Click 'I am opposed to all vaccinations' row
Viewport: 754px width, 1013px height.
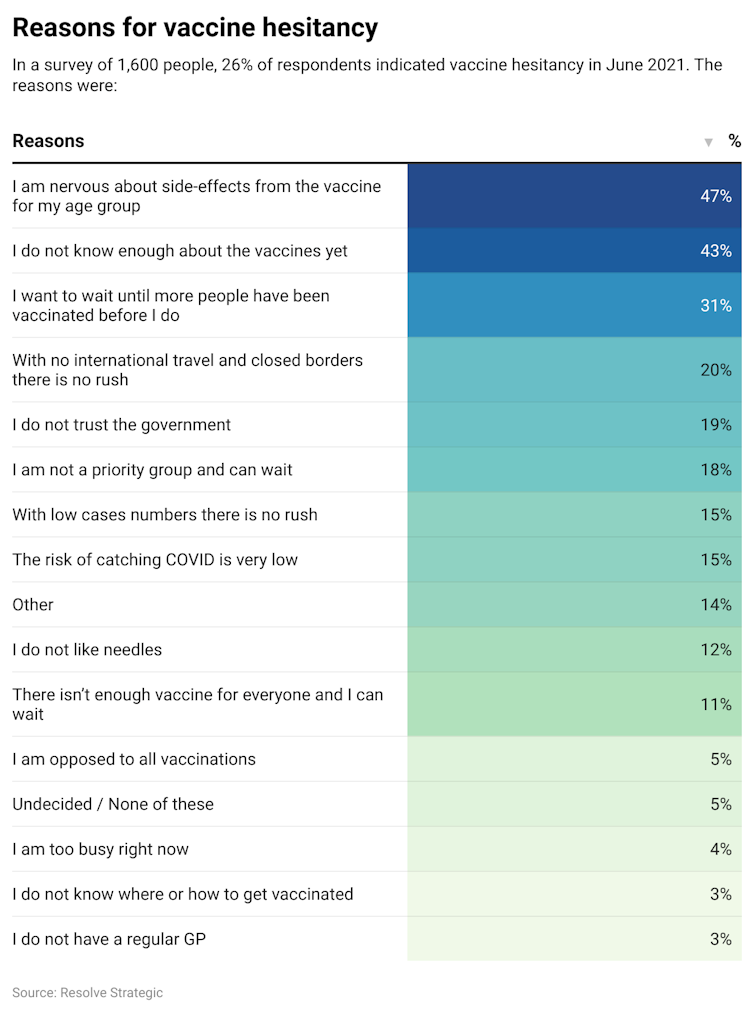point(134,759)
